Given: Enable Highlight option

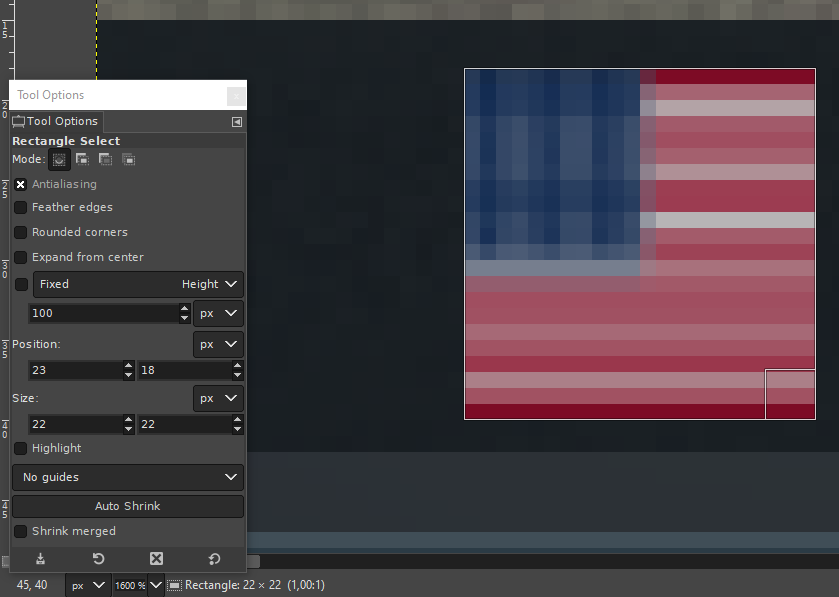Looking at the screenshot, I should tap(20, 448).
